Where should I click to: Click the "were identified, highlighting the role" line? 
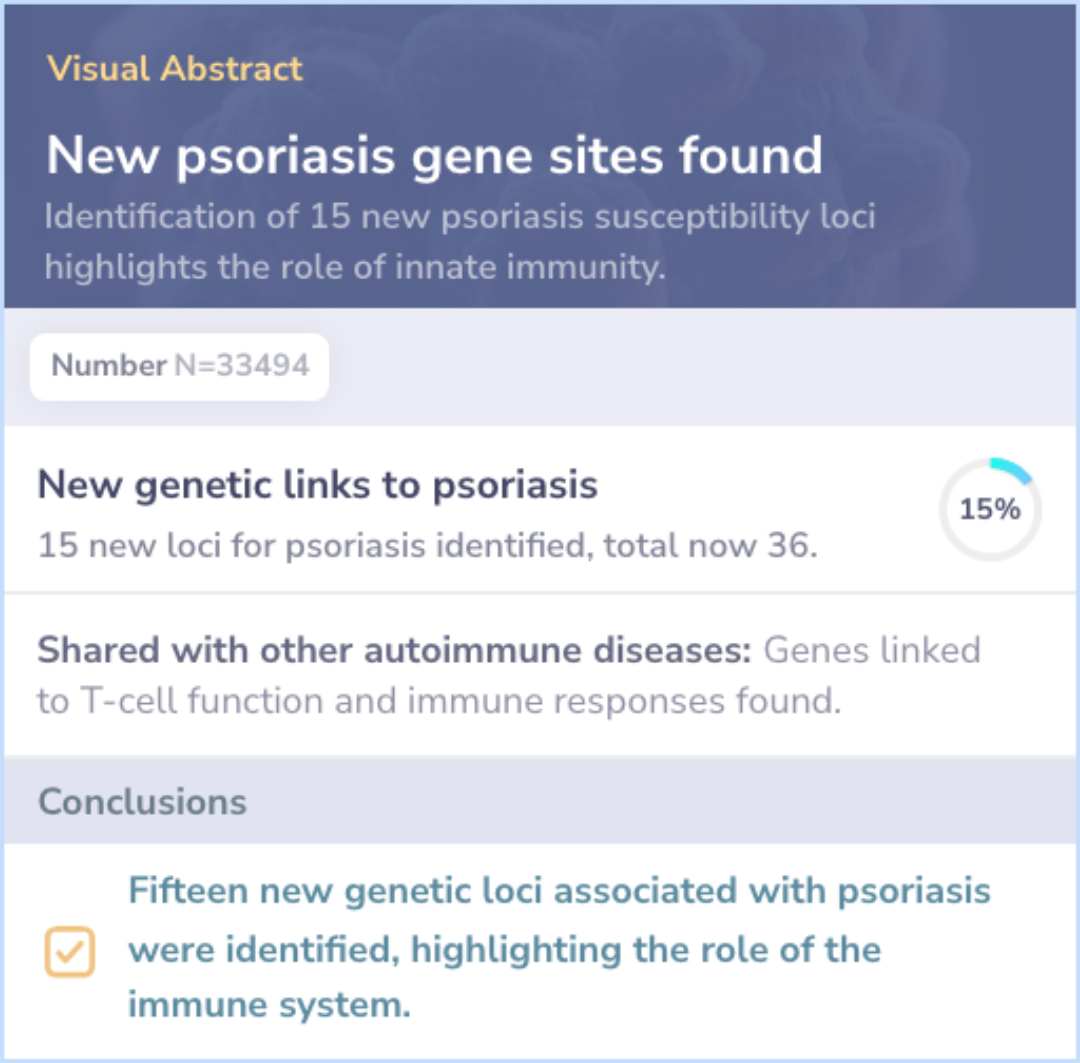click(505, 948)
